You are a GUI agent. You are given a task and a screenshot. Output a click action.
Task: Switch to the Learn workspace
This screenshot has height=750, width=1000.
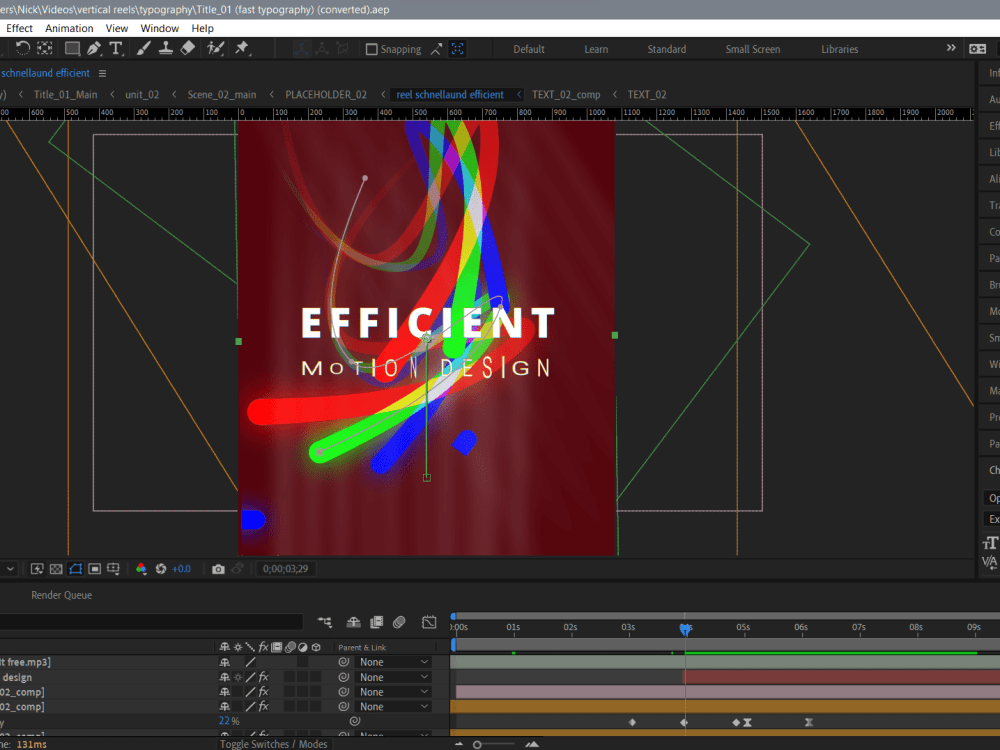[x=596, y=49]
